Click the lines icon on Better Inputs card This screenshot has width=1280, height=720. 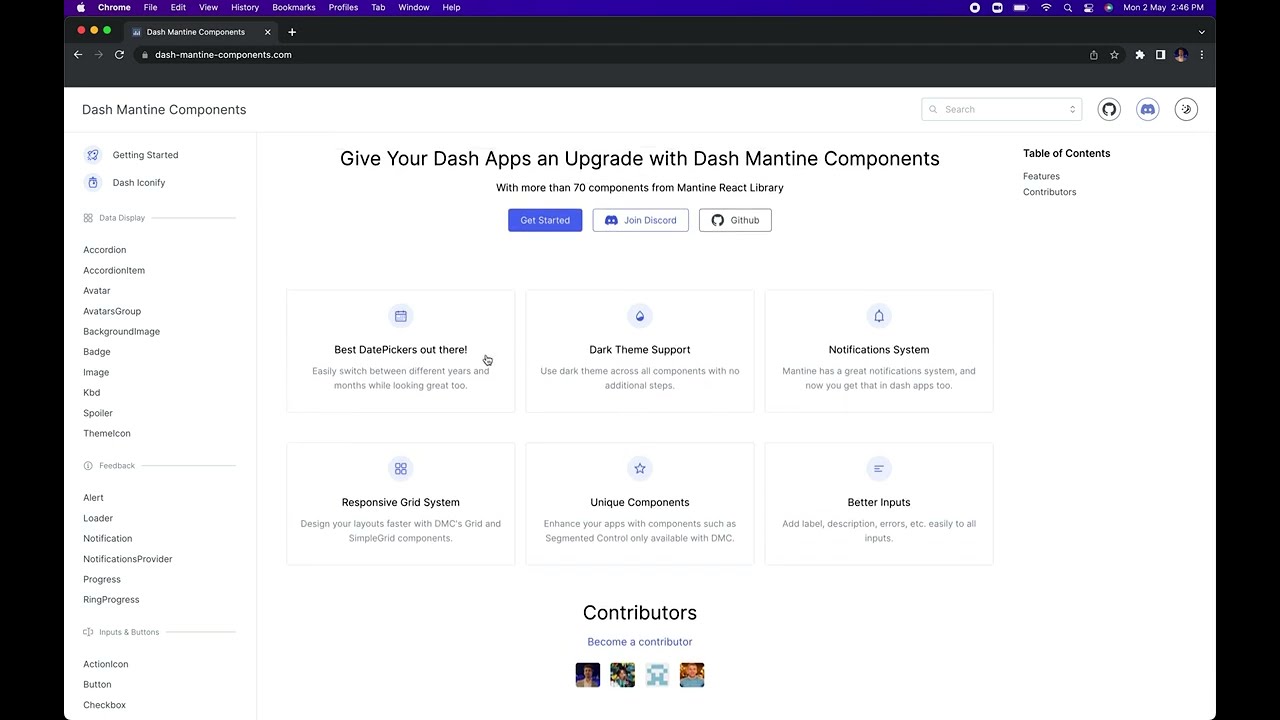click(879, 469)
